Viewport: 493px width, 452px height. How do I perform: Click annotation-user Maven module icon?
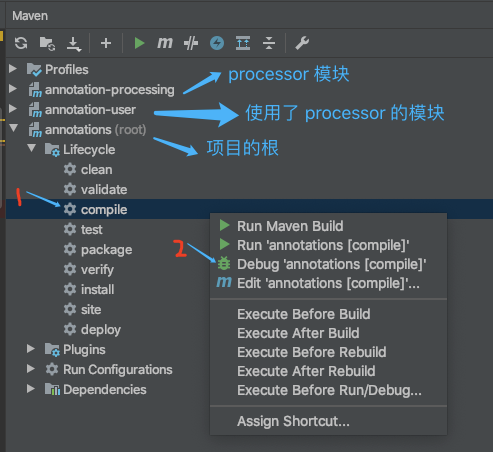click(x=35, y=110)
